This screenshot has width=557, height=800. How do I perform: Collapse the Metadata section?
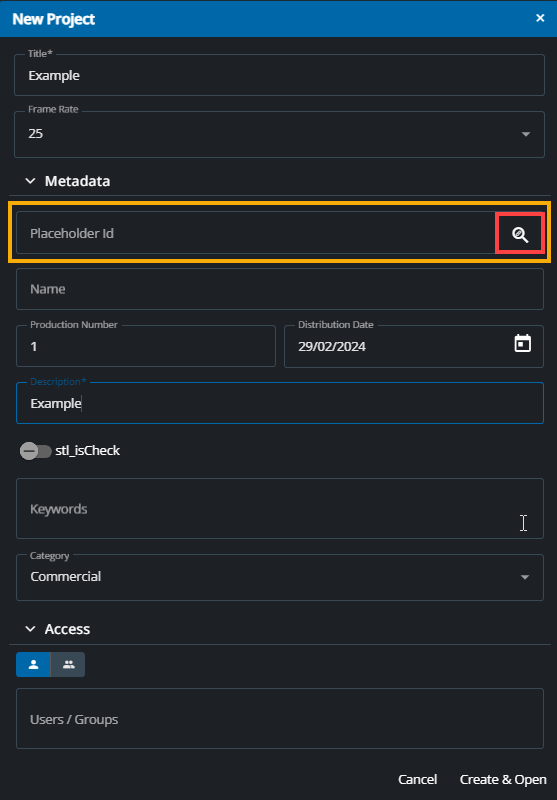pyautogui.click(x=31, y=181)
